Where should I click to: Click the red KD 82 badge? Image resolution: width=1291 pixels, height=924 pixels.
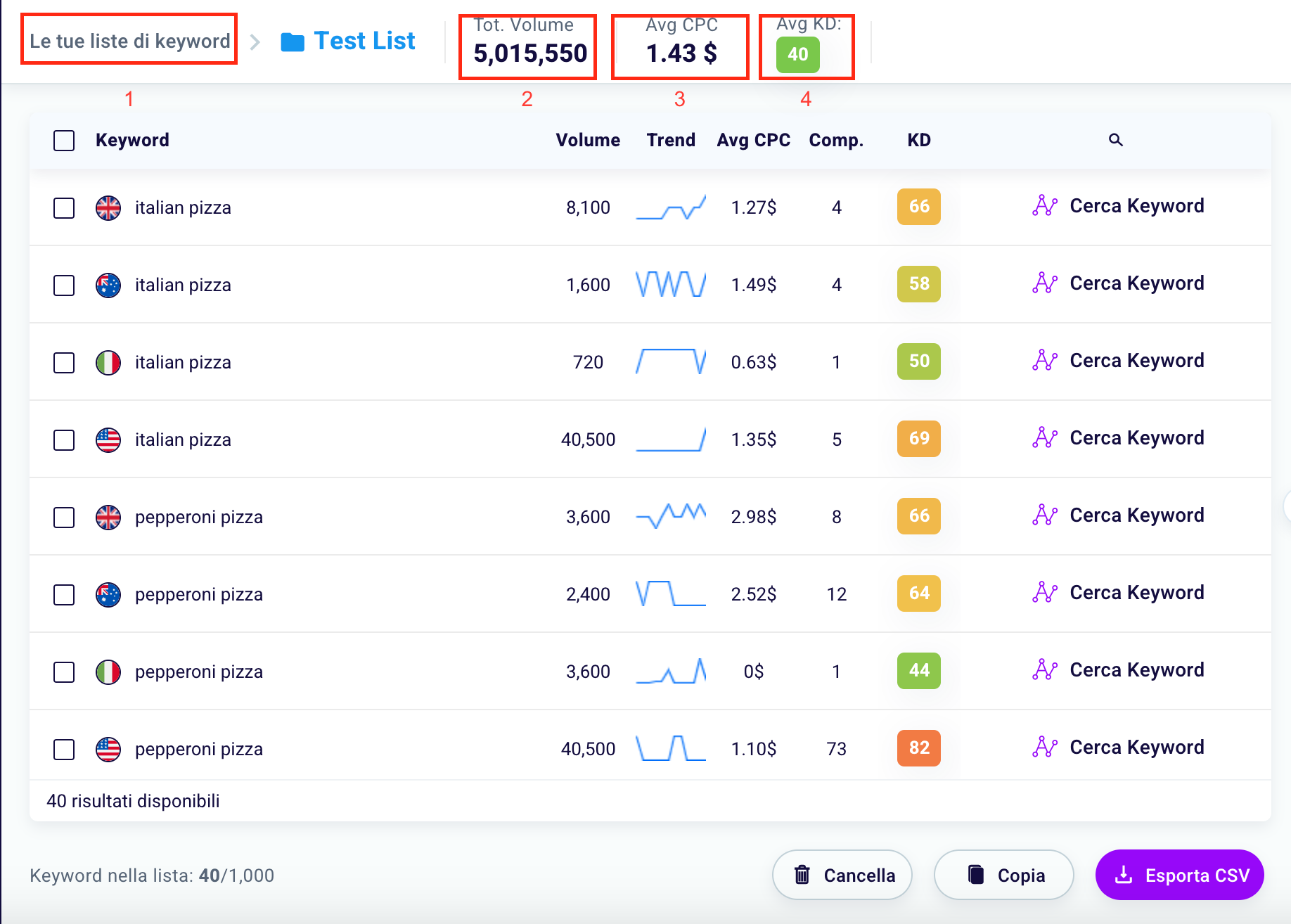[918, 747]
